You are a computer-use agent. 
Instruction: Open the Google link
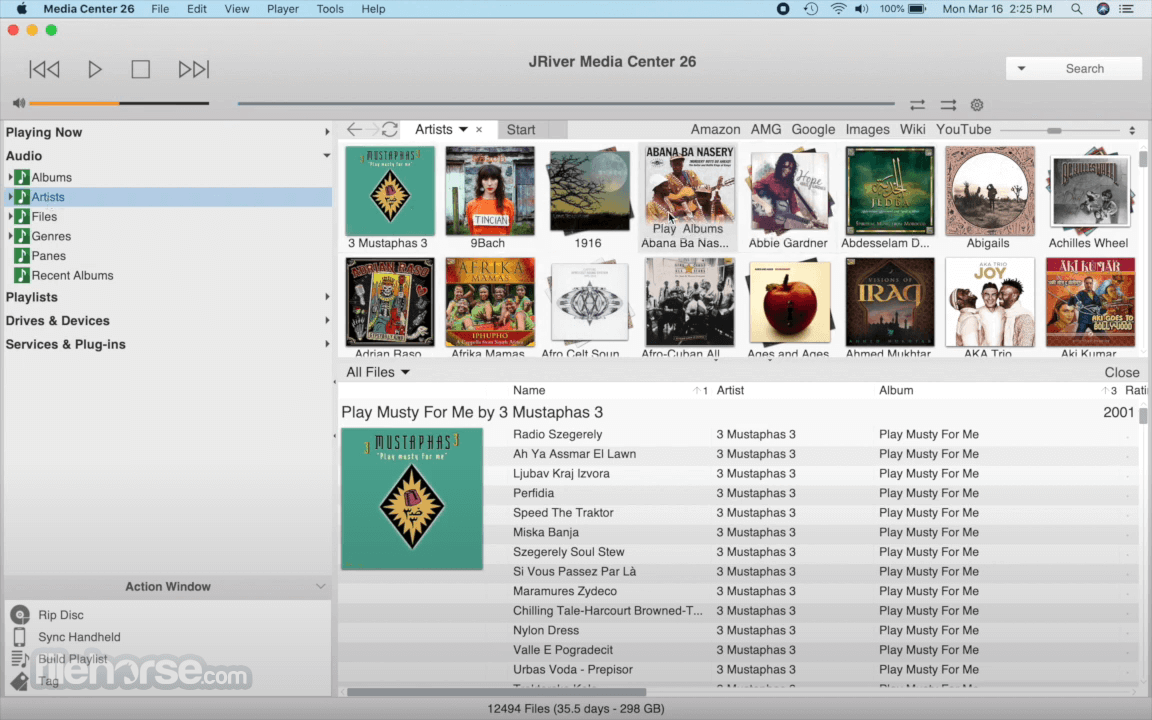(x=813, y=129)
